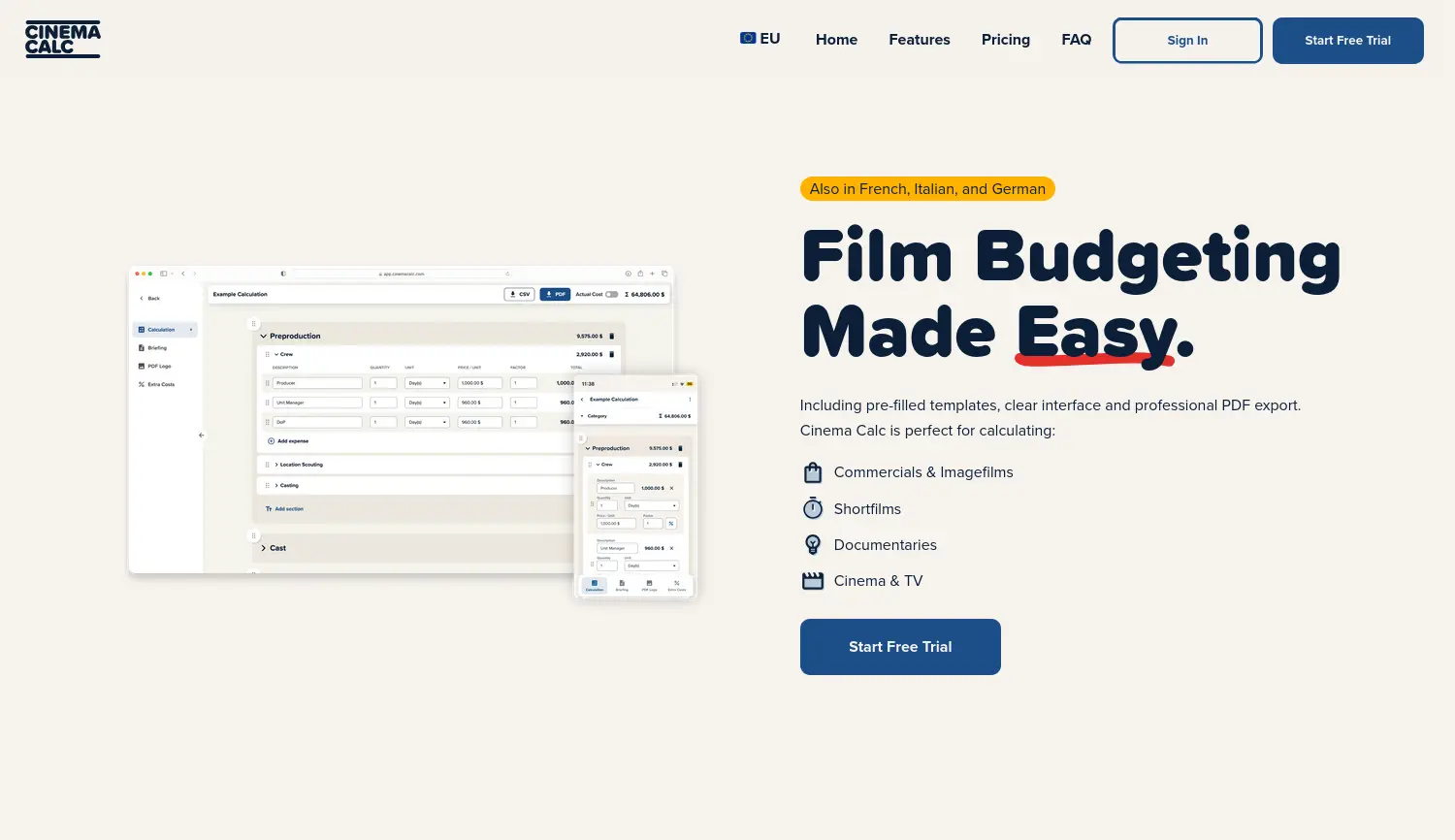The height and width of the screenshot is (840, 1455).
Task: Go to the Home page
Action: [836, 40]
